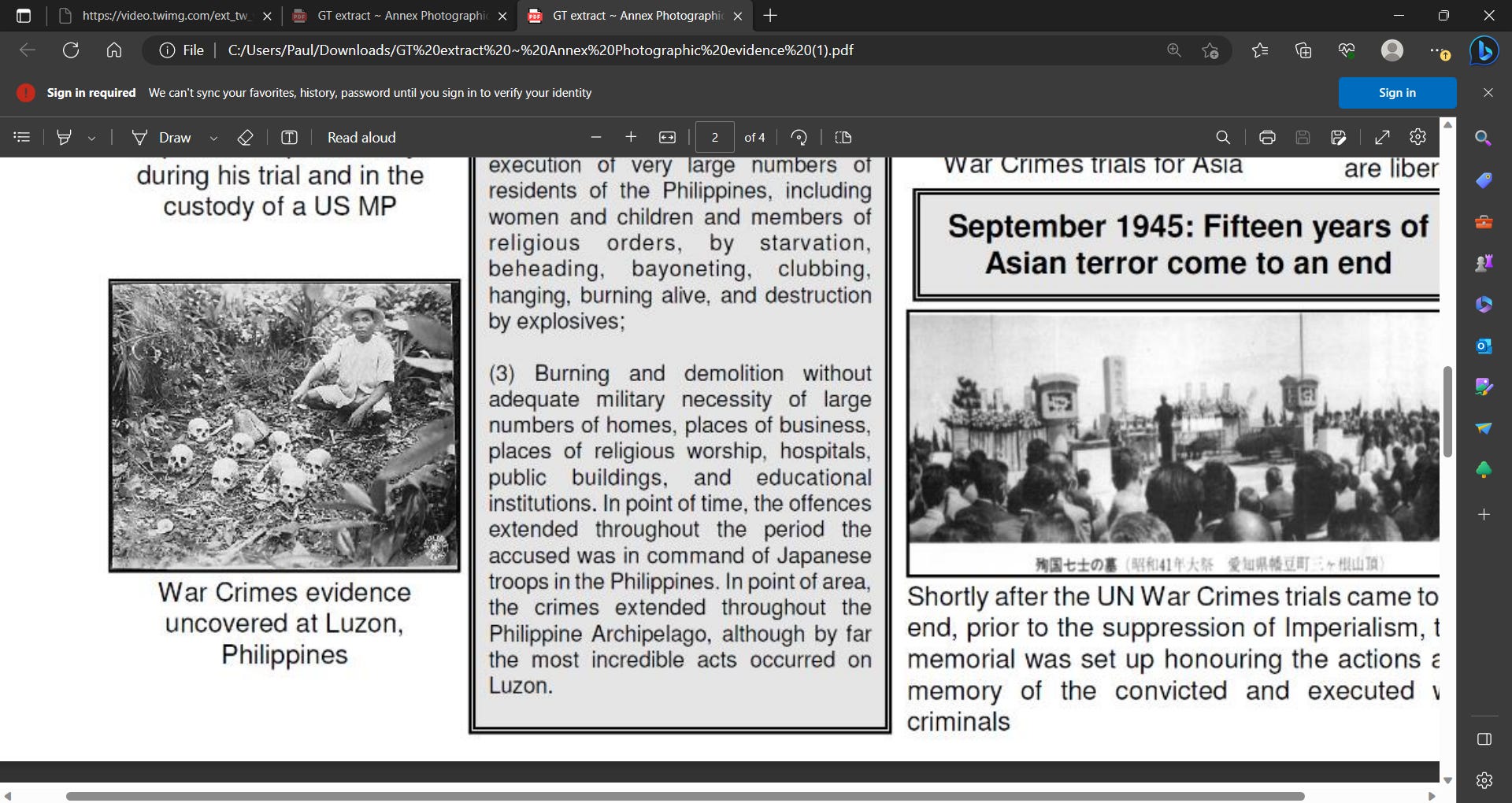This screenshot has height=803, width=1512.
Task: Close the video.twimg.com tab
Action: point(267,16)
